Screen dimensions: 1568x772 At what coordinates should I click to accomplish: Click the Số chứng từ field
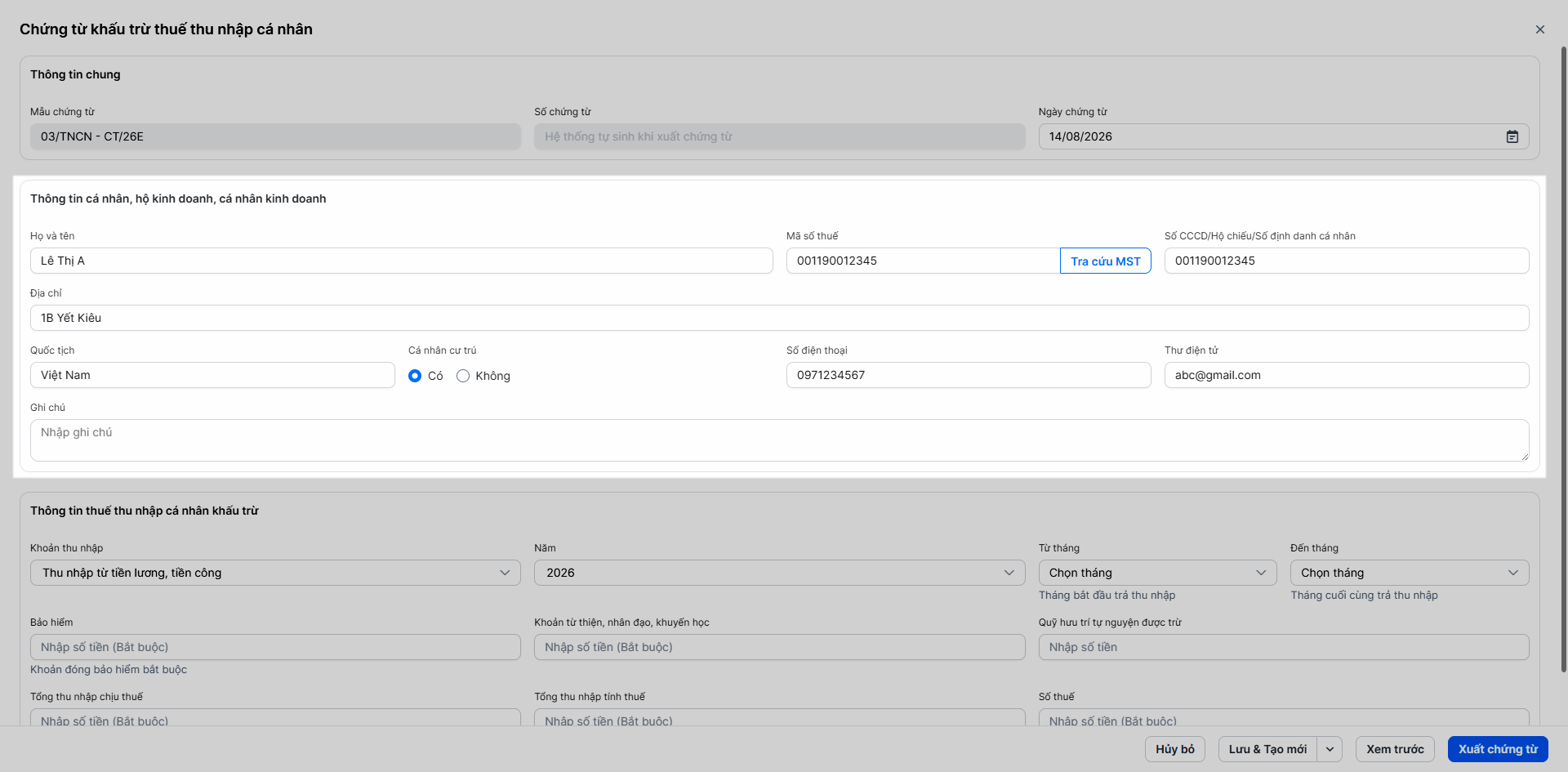click(x=780, y=136)
